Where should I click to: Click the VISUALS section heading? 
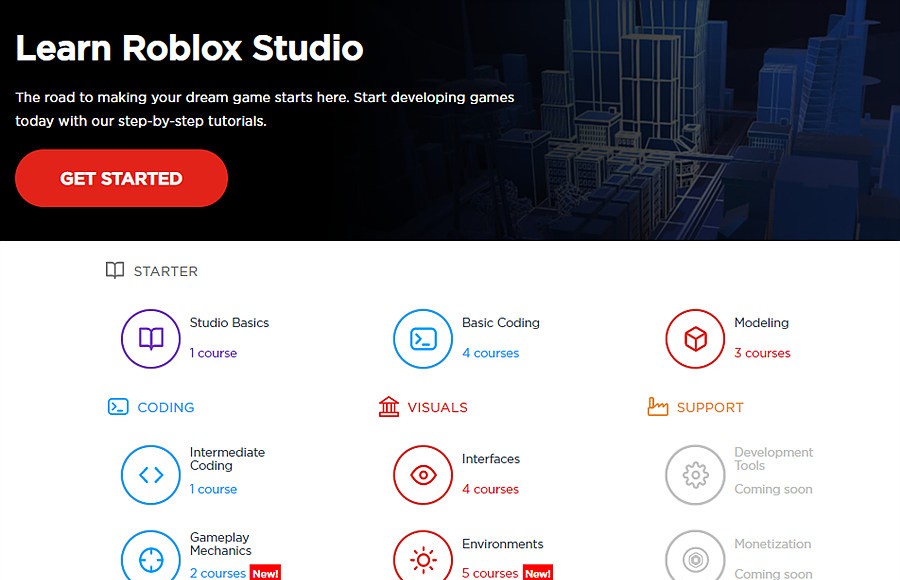438,407
